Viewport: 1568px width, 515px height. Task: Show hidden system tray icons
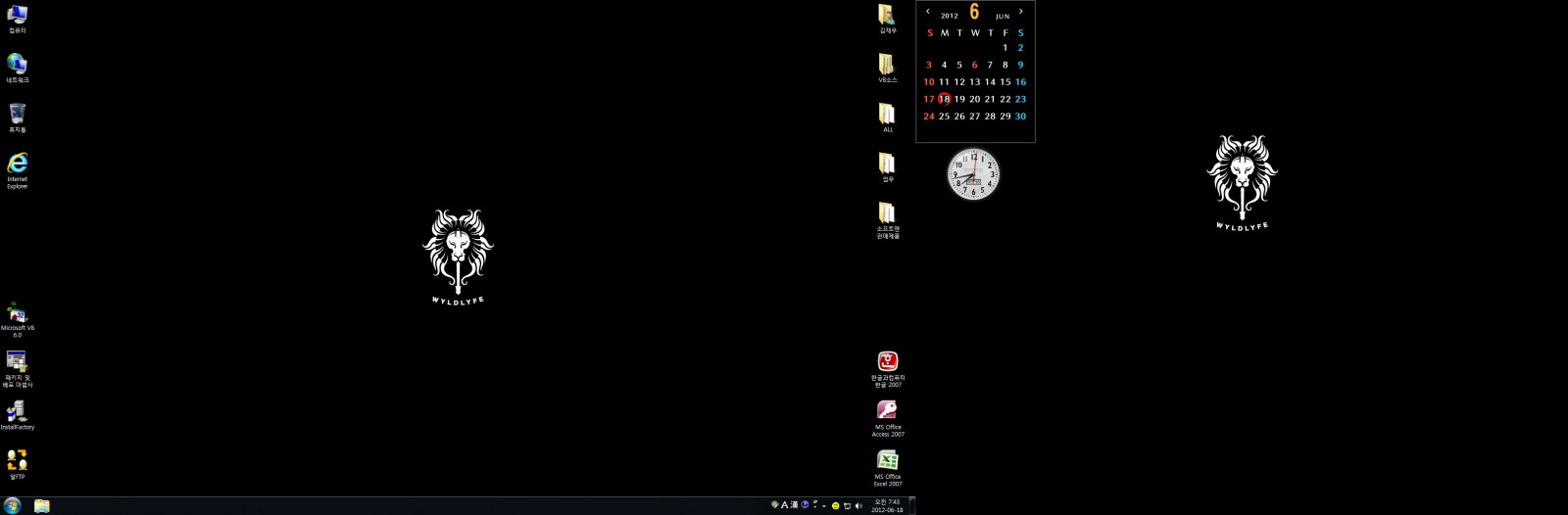(x=824, y=506)
